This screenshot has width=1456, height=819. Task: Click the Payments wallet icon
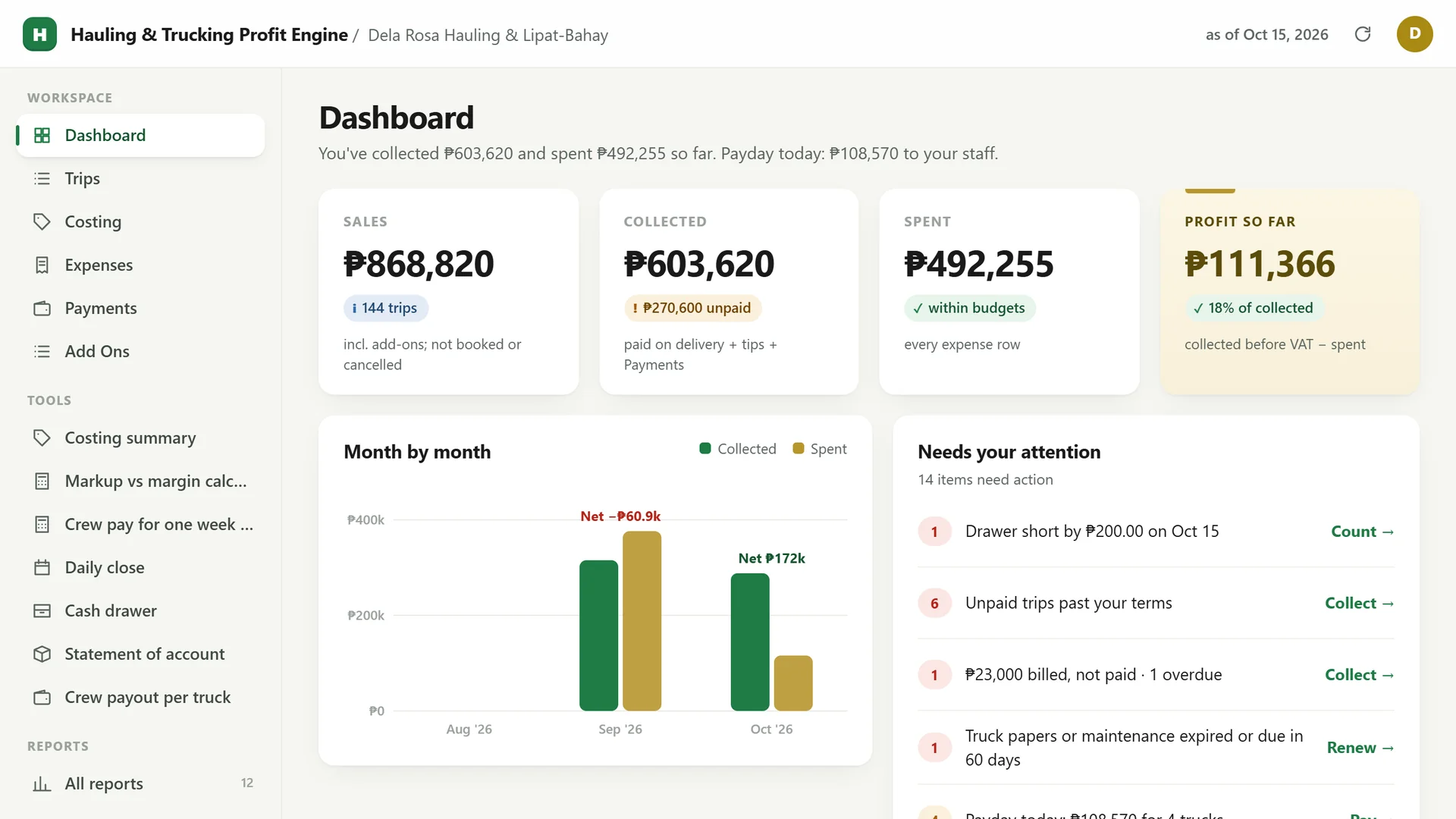(x=42, y=308)
